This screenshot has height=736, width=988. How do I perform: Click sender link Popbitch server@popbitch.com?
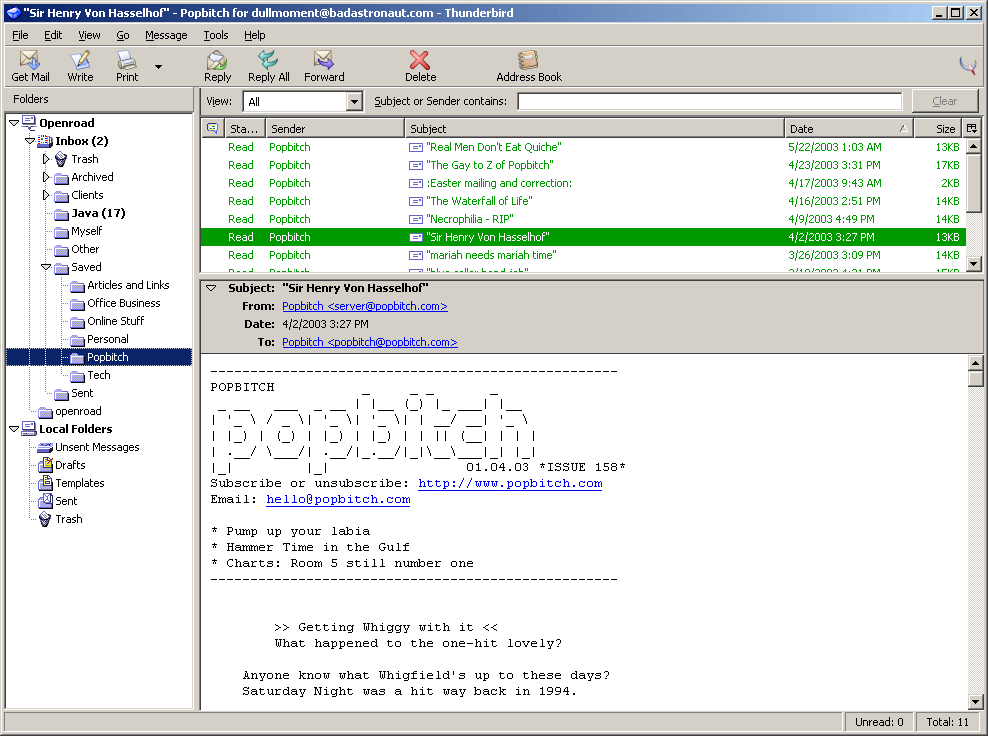[x=365, y=306]
